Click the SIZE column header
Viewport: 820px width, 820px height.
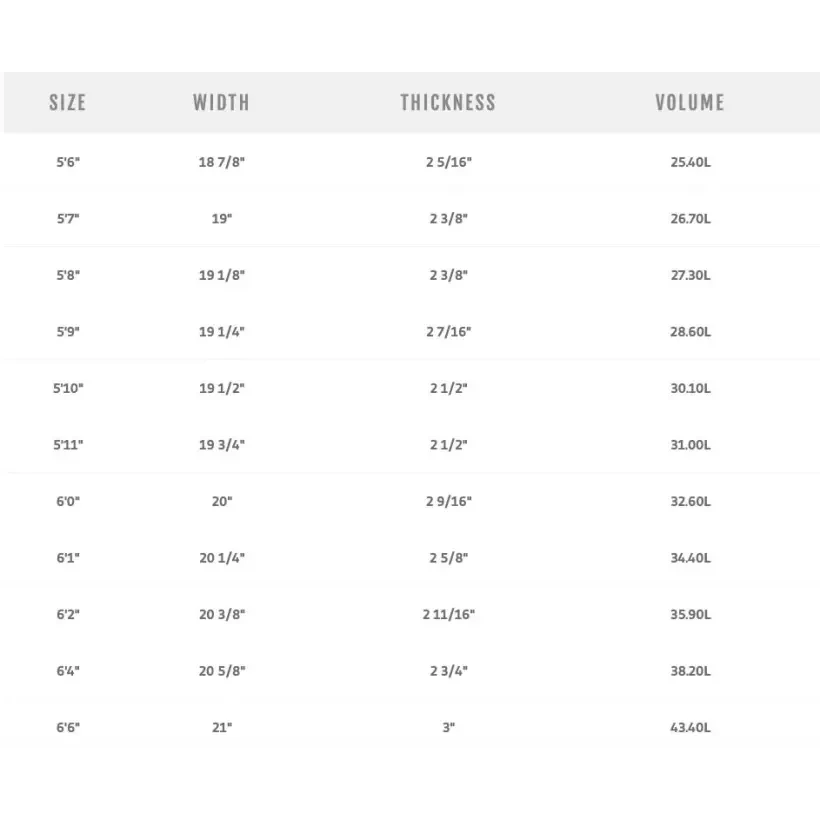tap(68, 102)
